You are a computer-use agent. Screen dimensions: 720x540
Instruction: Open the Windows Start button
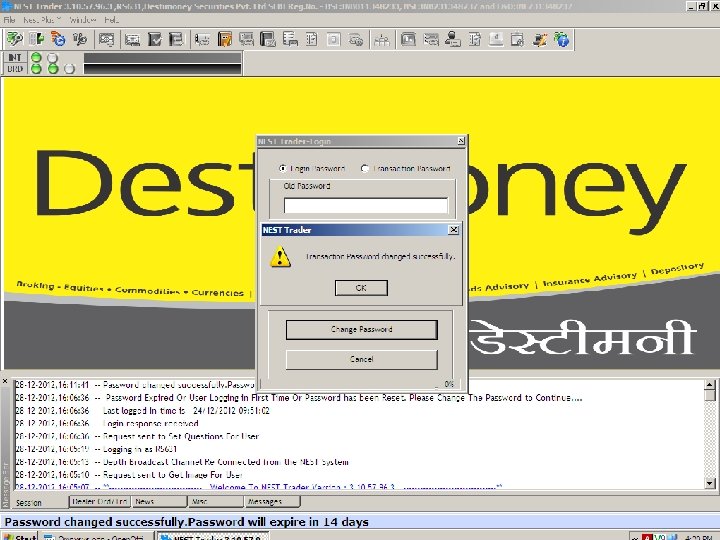pyautogui.click(x=19, y=536)
